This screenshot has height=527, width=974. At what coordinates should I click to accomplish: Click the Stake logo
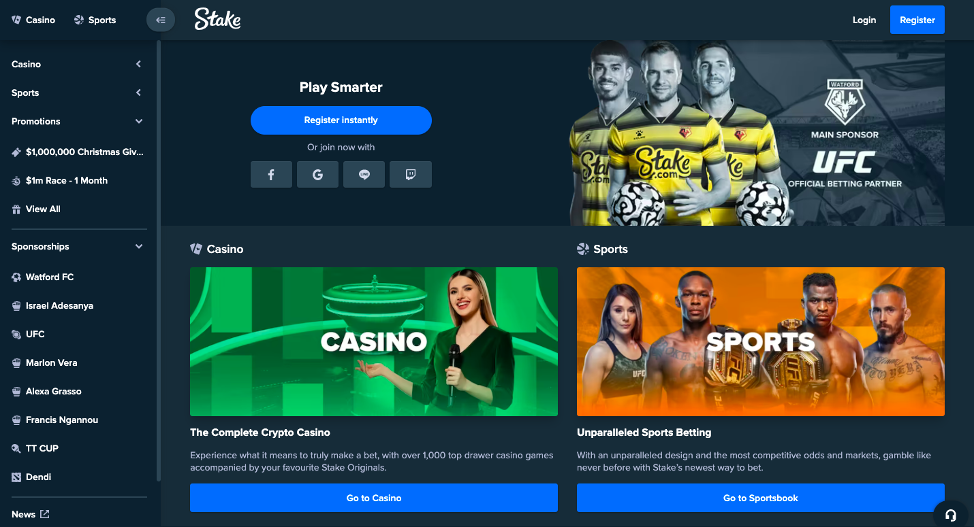217,19
